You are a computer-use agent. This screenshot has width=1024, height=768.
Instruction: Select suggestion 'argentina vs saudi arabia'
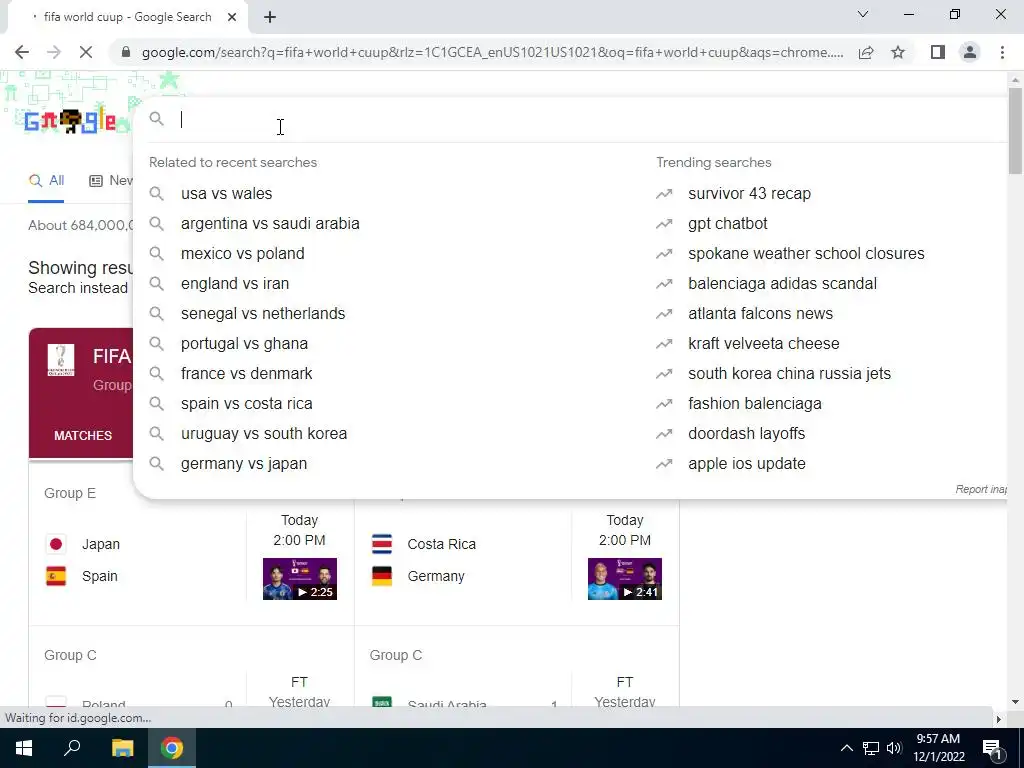click(270, 223)
